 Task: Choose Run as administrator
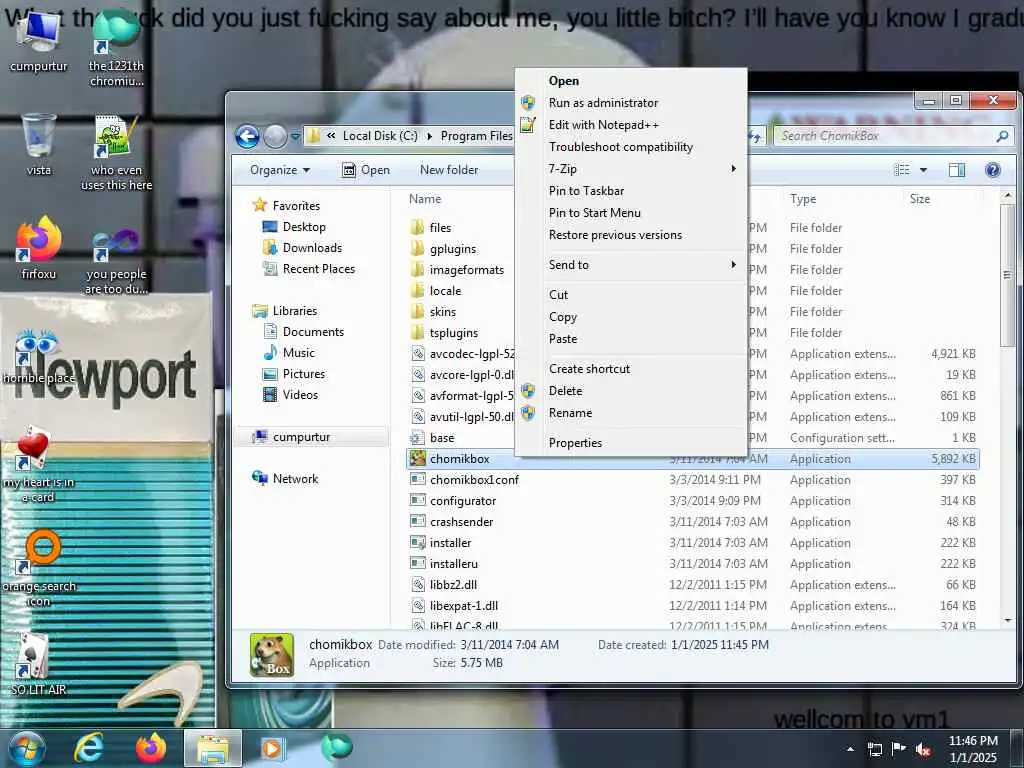click(x=631, y=103)
